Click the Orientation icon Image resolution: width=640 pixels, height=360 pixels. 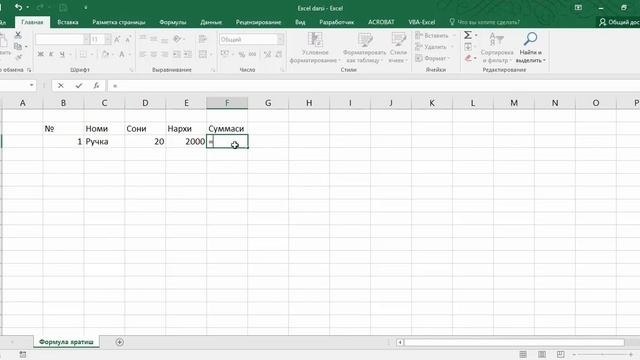pos(177,39)
